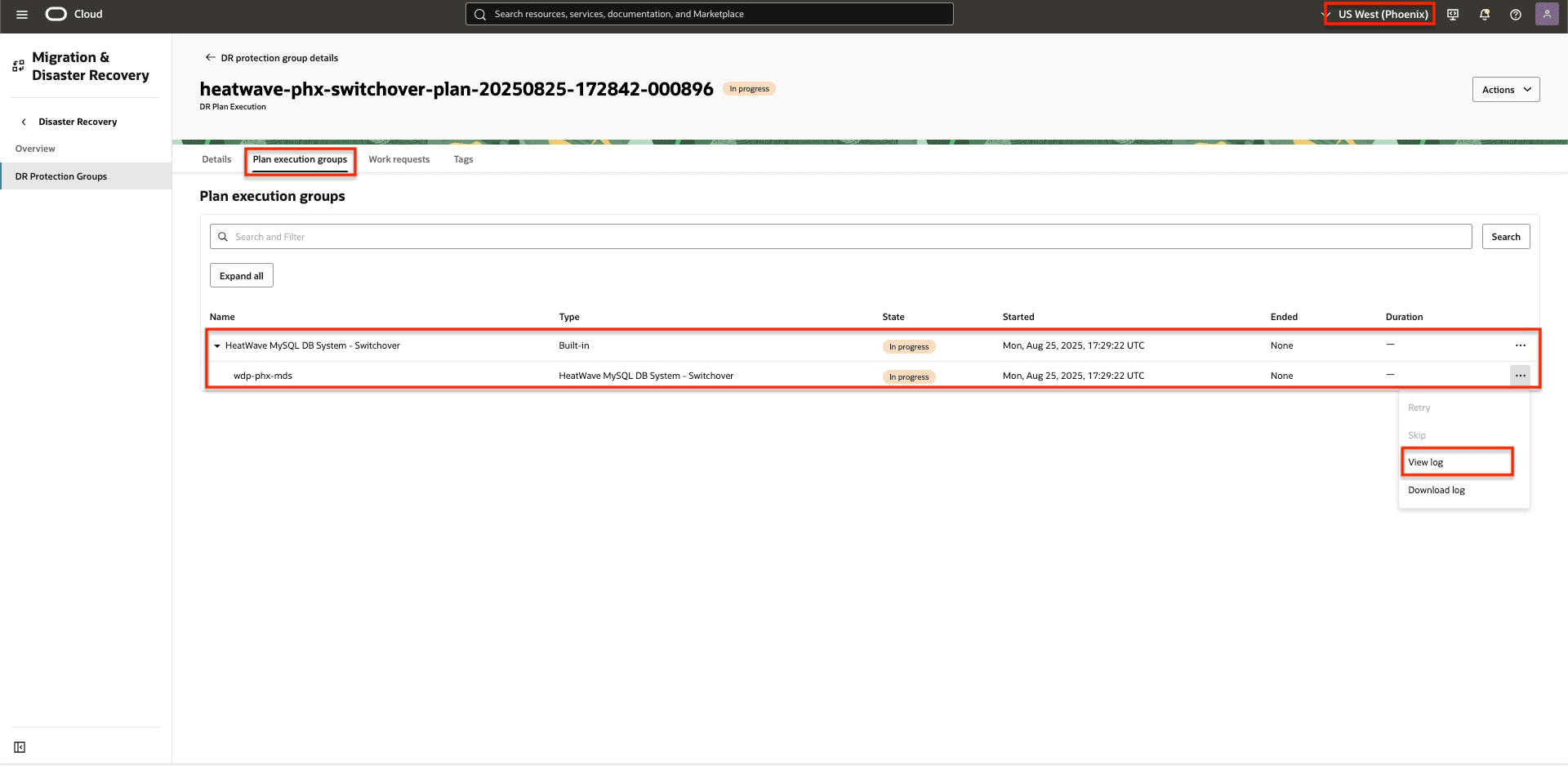Click the Ended value None in the Built-in row

(1281, 345)
